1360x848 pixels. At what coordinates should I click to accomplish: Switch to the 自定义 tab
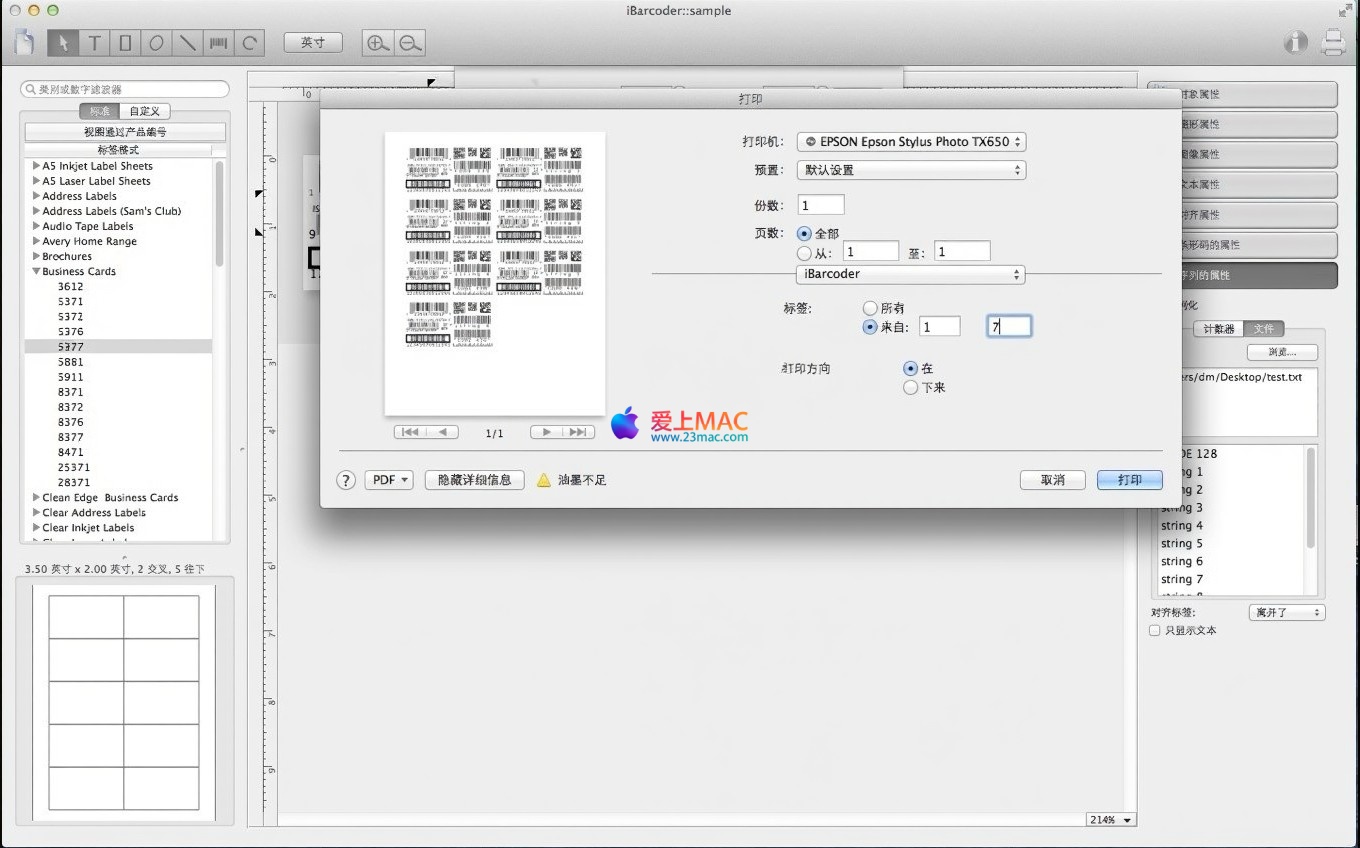144,111
